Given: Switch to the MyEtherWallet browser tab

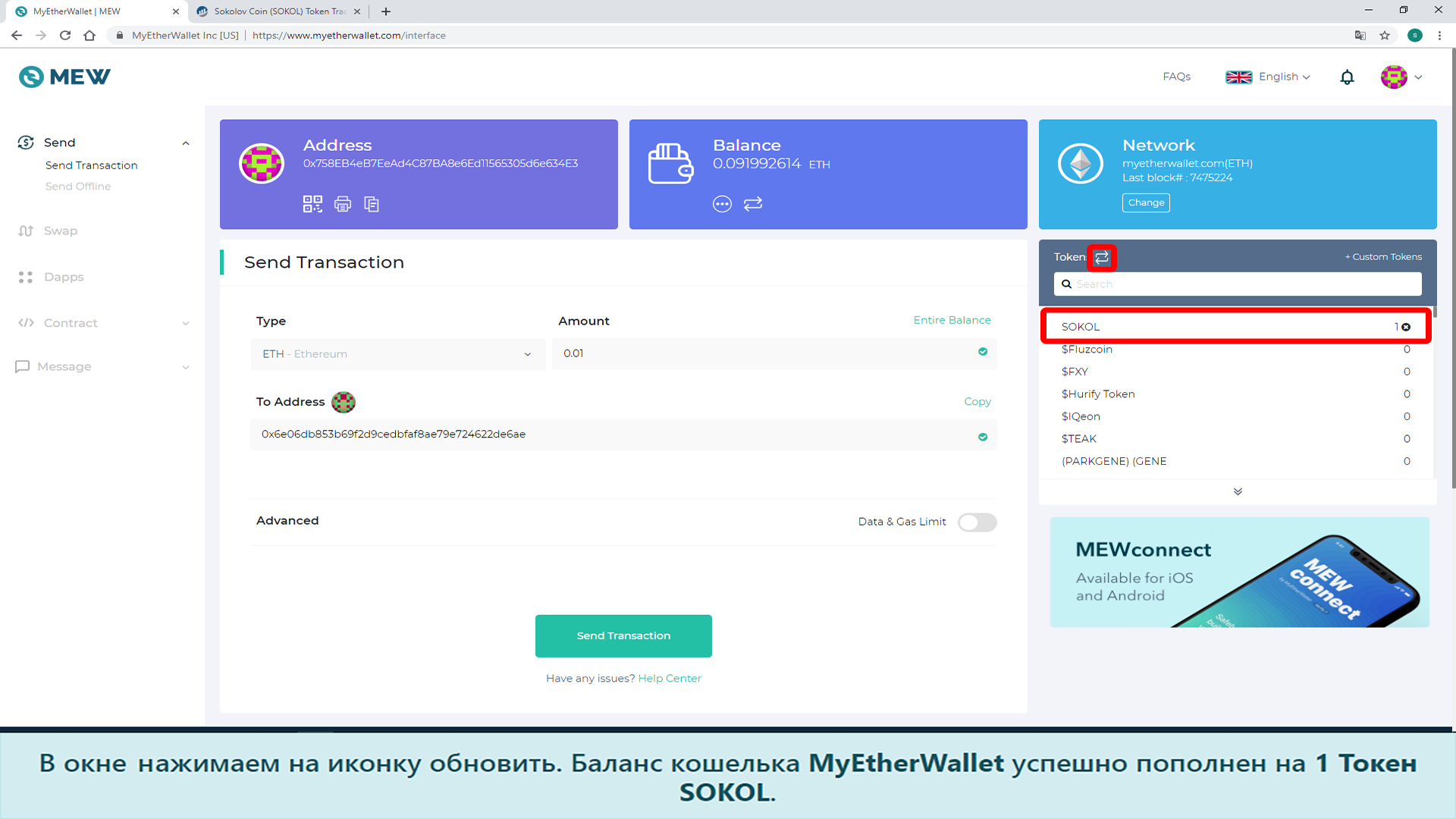Looking at the screenshot, I should coord(96,11).
